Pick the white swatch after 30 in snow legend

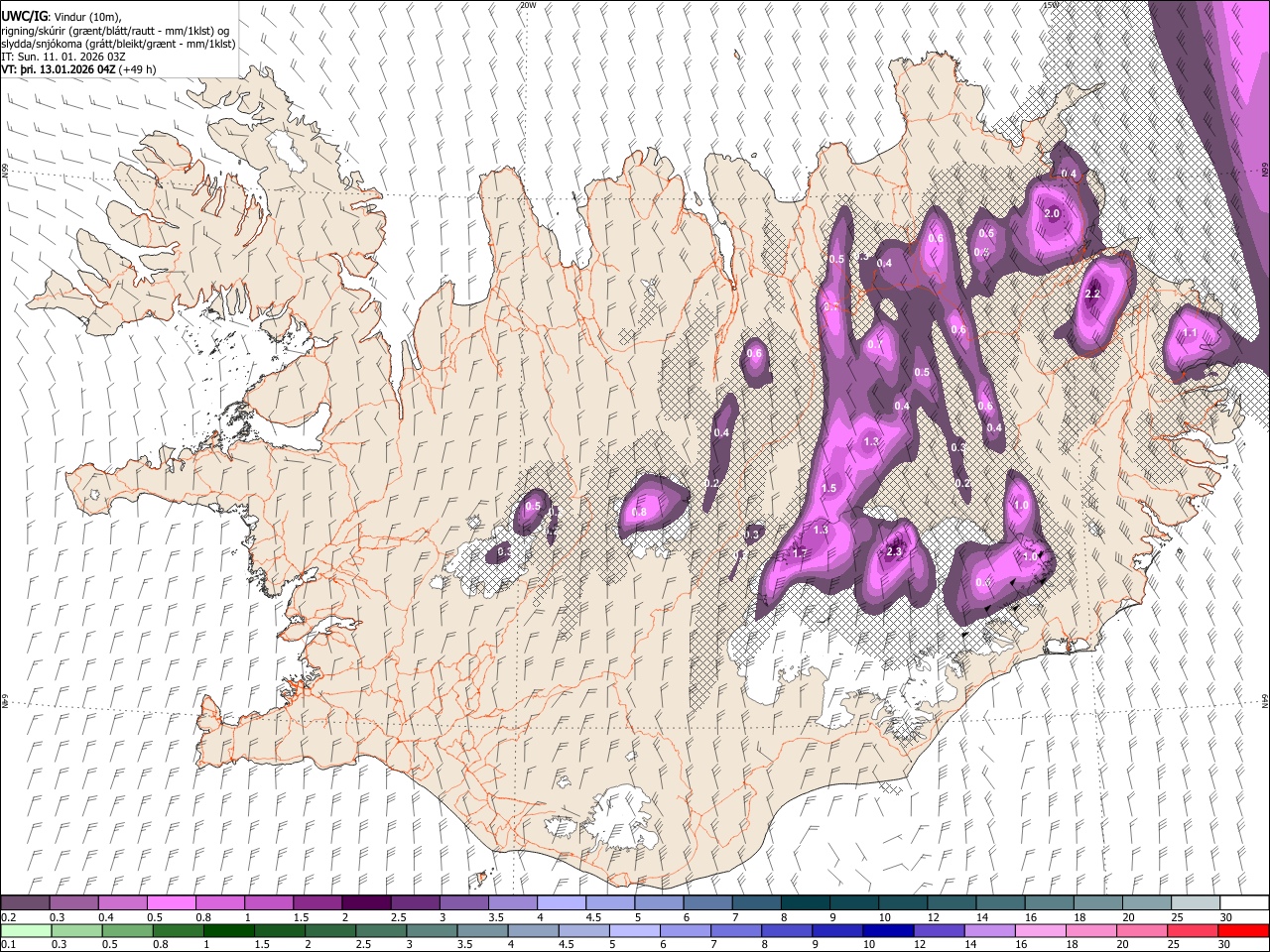tap(1244, 903)
